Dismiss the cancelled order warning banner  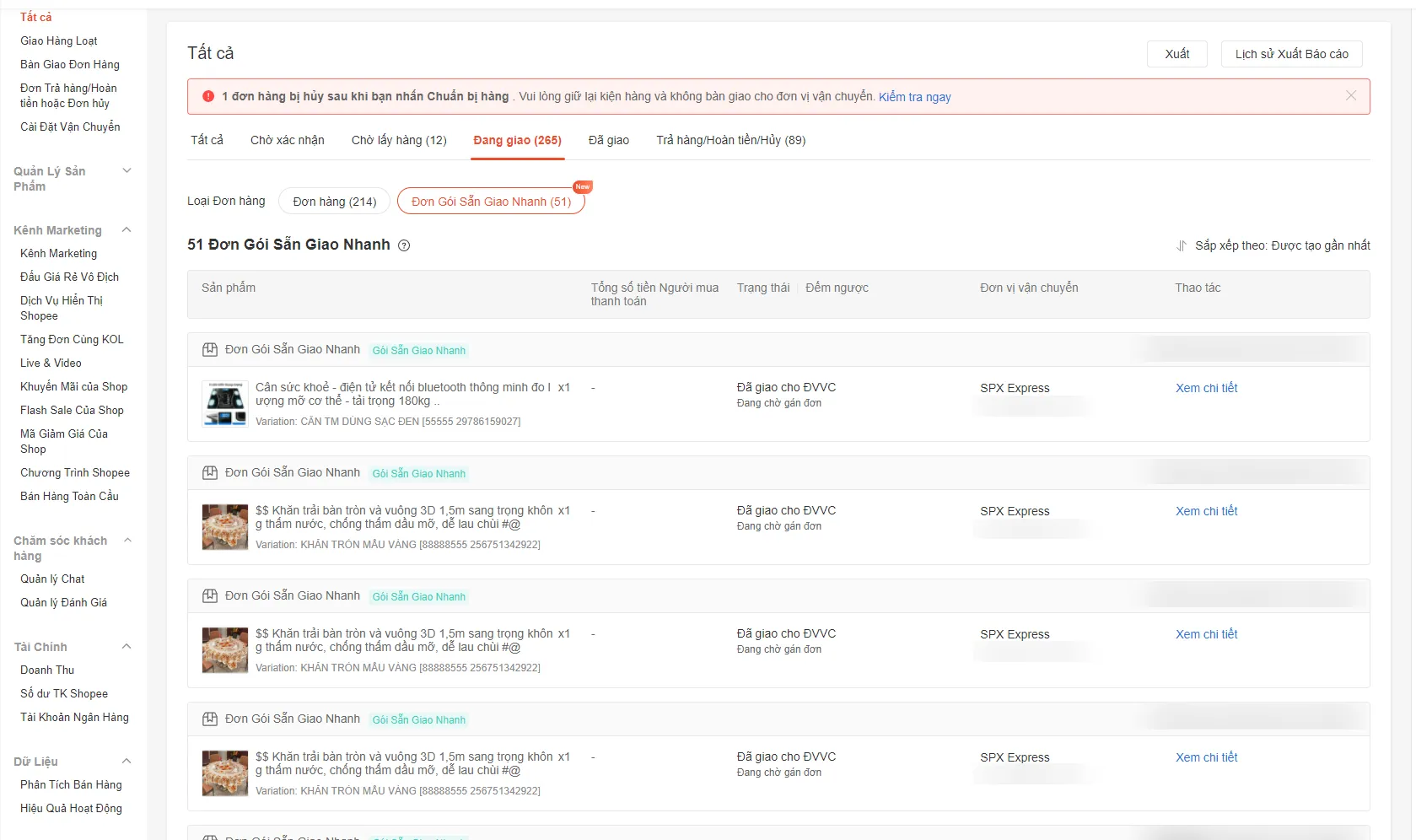1351,96
